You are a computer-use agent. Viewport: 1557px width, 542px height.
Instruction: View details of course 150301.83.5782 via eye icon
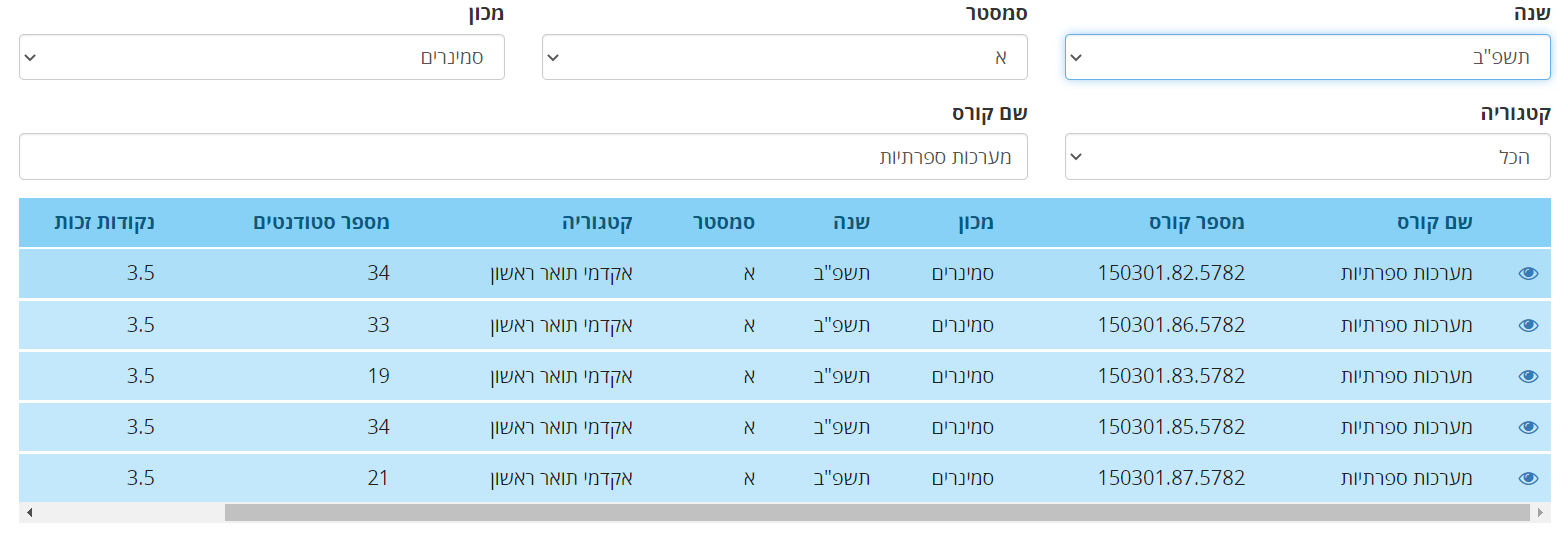pyautogui.click(x=1528, y=376)
